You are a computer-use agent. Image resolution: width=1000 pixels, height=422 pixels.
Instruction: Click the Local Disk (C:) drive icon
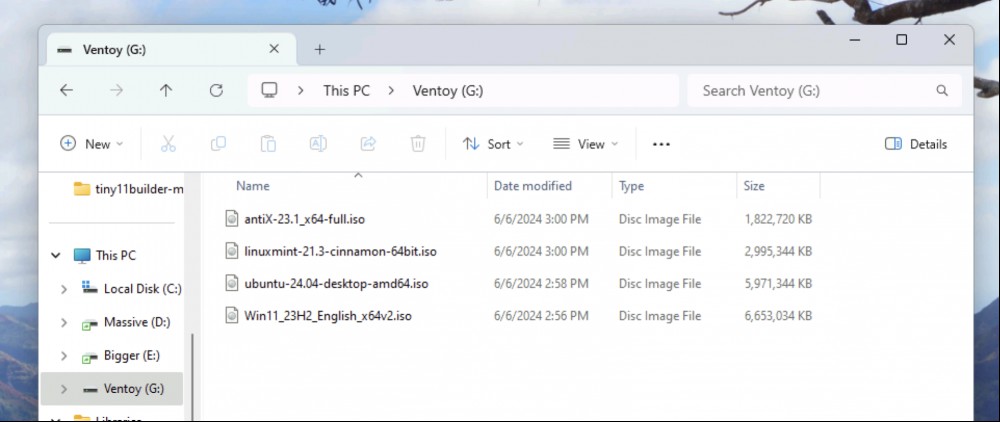[x=90, y=288]
